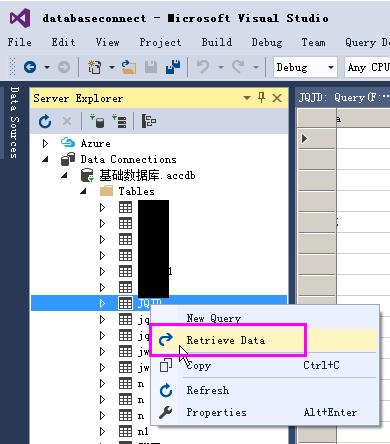
Task: Click the Open File toolbar icon
Action: pyautogui.click(x=129, y=67)
